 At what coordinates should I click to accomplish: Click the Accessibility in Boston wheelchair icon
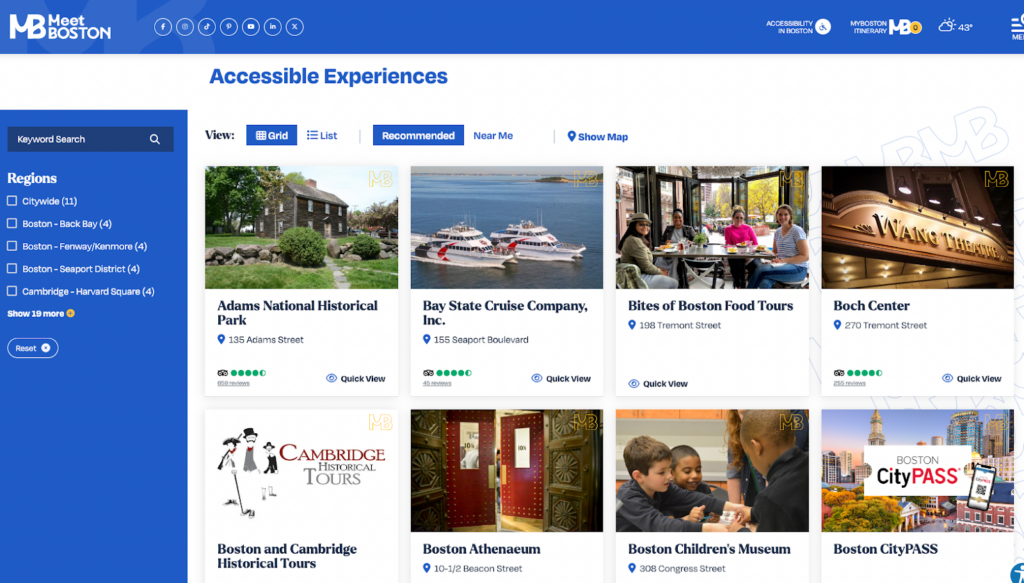pyautogui.click(x=823, y=27)
